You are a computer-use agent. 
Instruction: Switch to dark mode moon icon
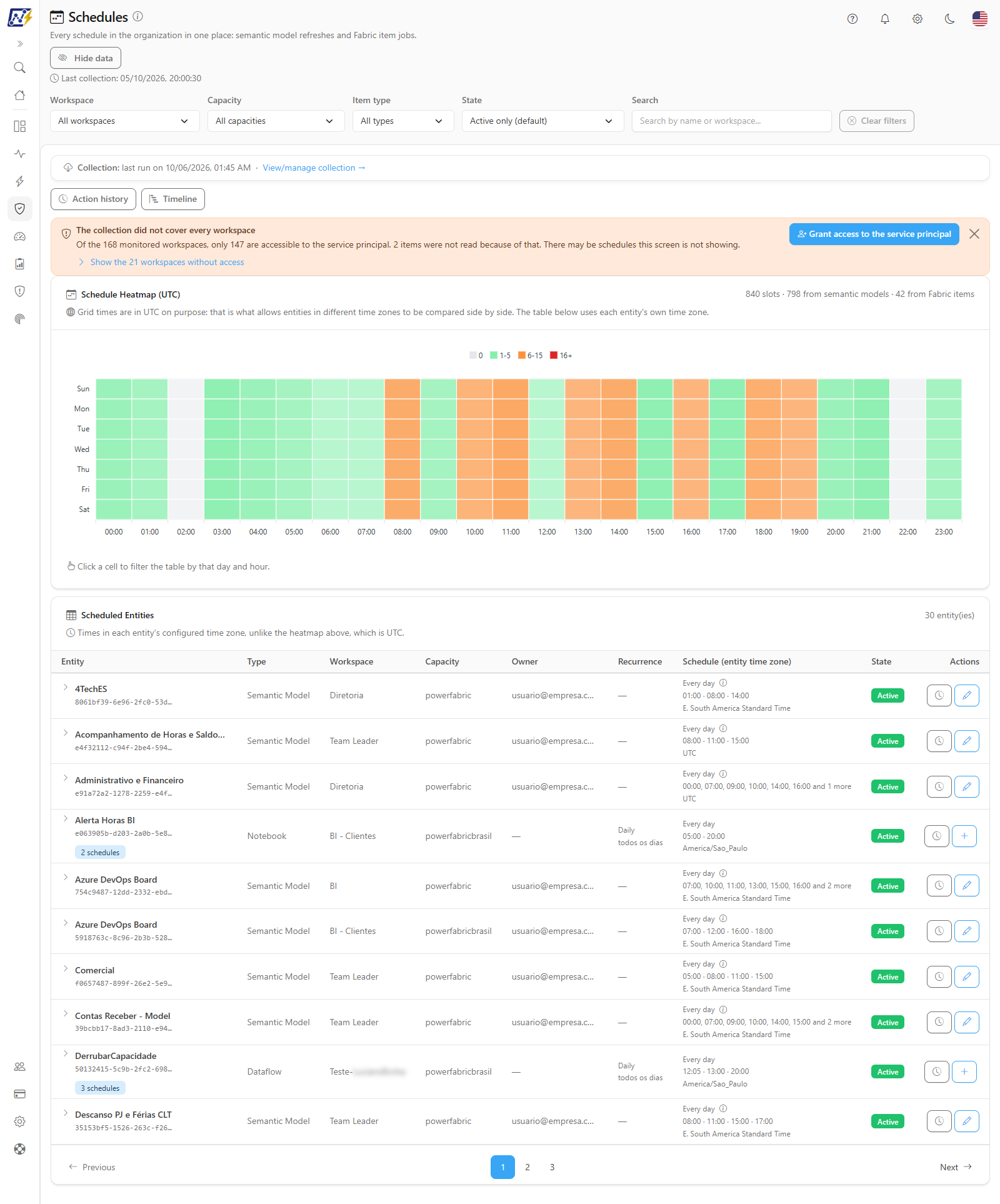(950, 19)
